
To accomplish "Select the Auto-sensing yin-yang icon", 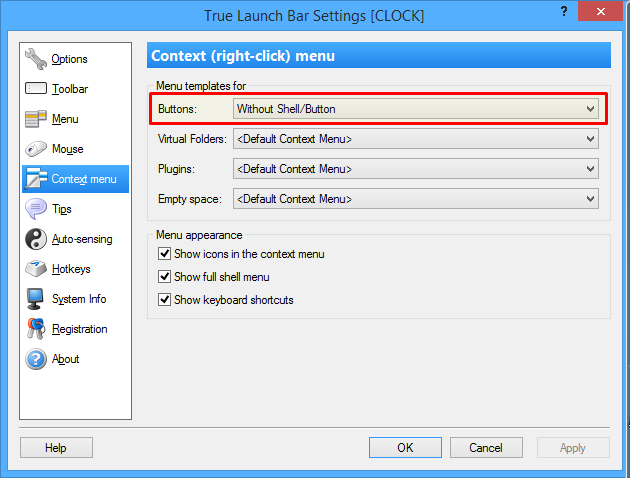I will [36, 239].
